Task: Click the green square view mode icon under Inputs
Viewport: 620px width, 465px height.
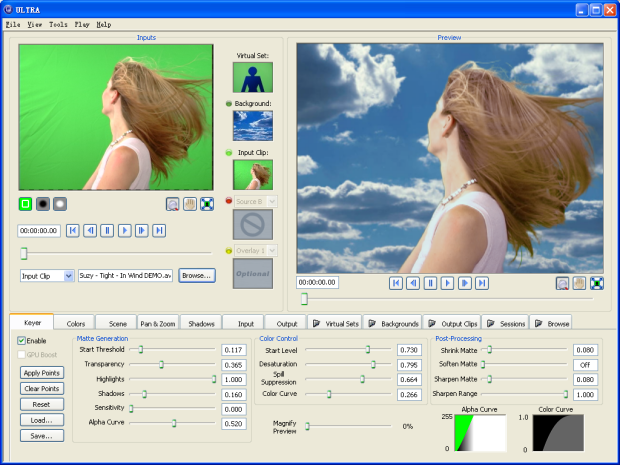Action: click(x=25, y=204)
